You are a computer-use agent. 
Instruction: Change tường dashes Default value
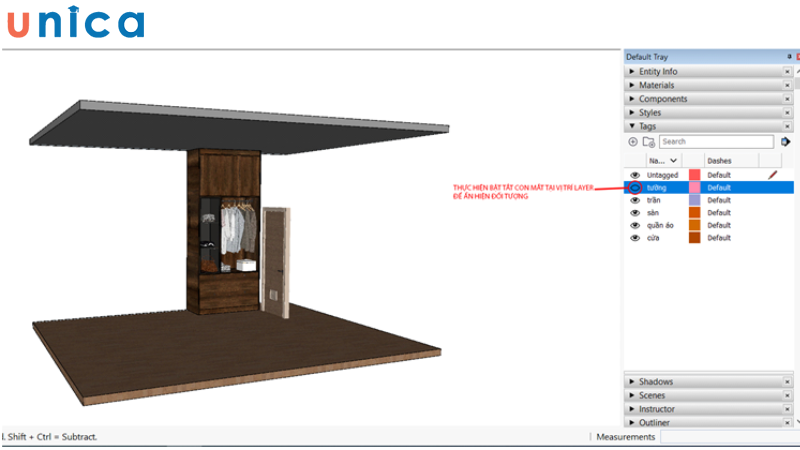click(x=719, y=188)
